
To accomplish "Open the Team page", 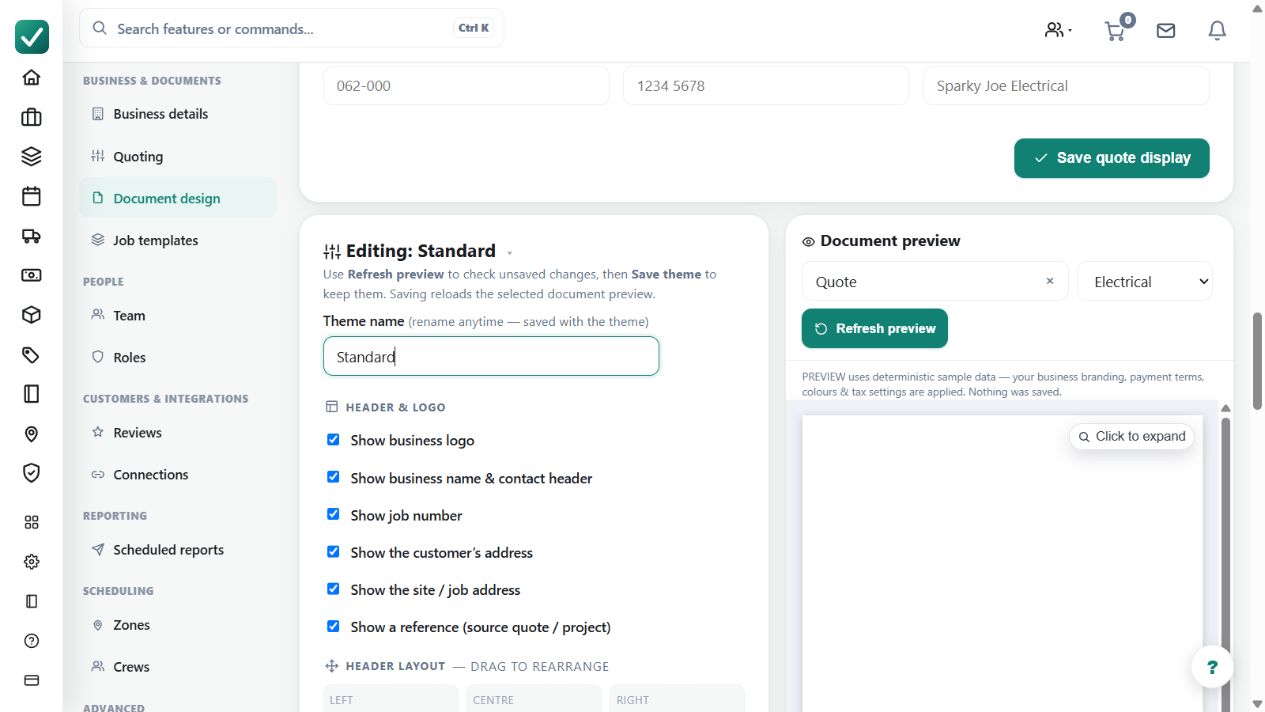I will pos(178,315).
